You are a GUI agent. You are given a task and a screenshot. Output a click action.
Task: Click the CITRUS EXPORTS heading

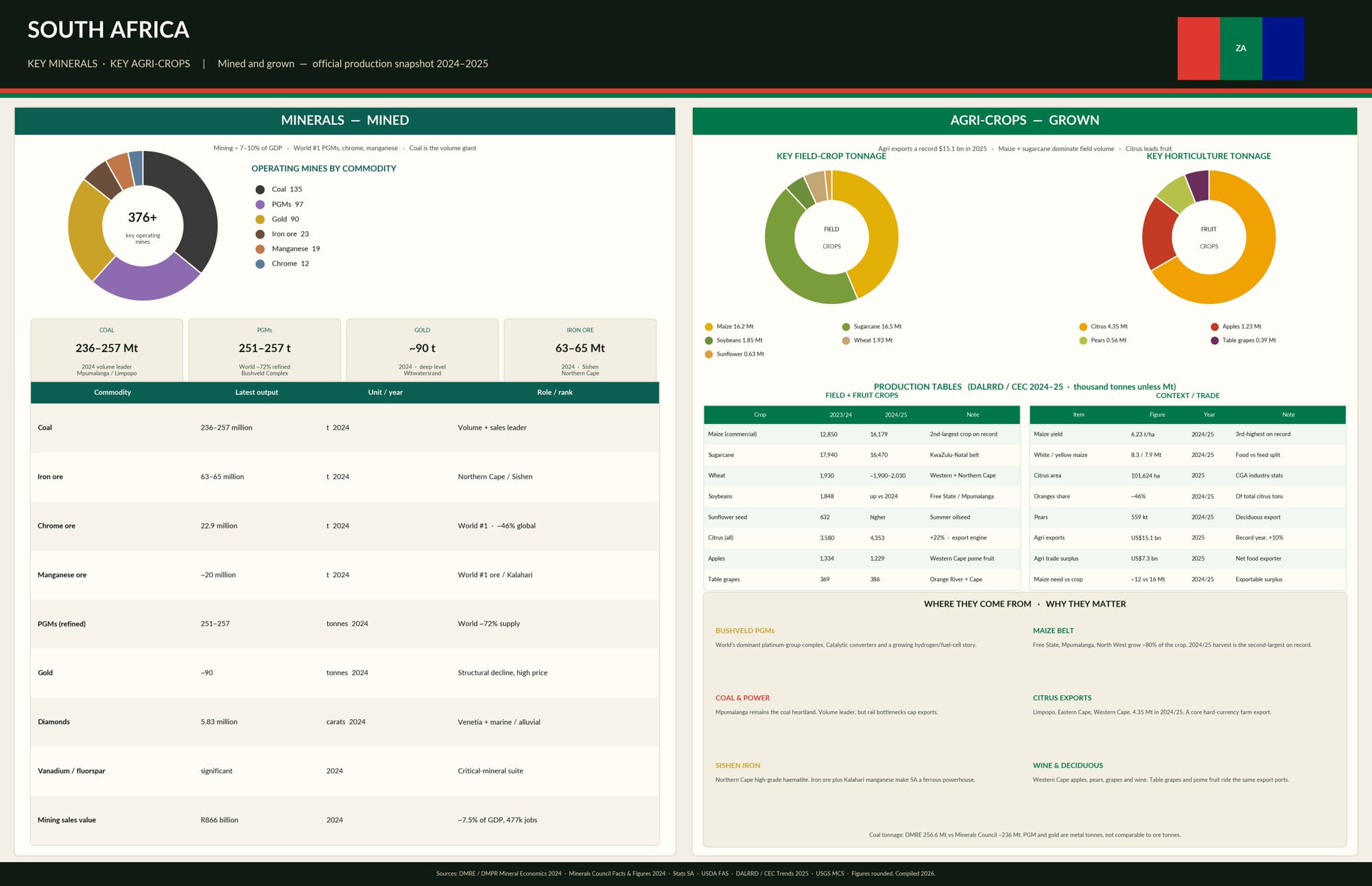click(x=1062, y=698)
